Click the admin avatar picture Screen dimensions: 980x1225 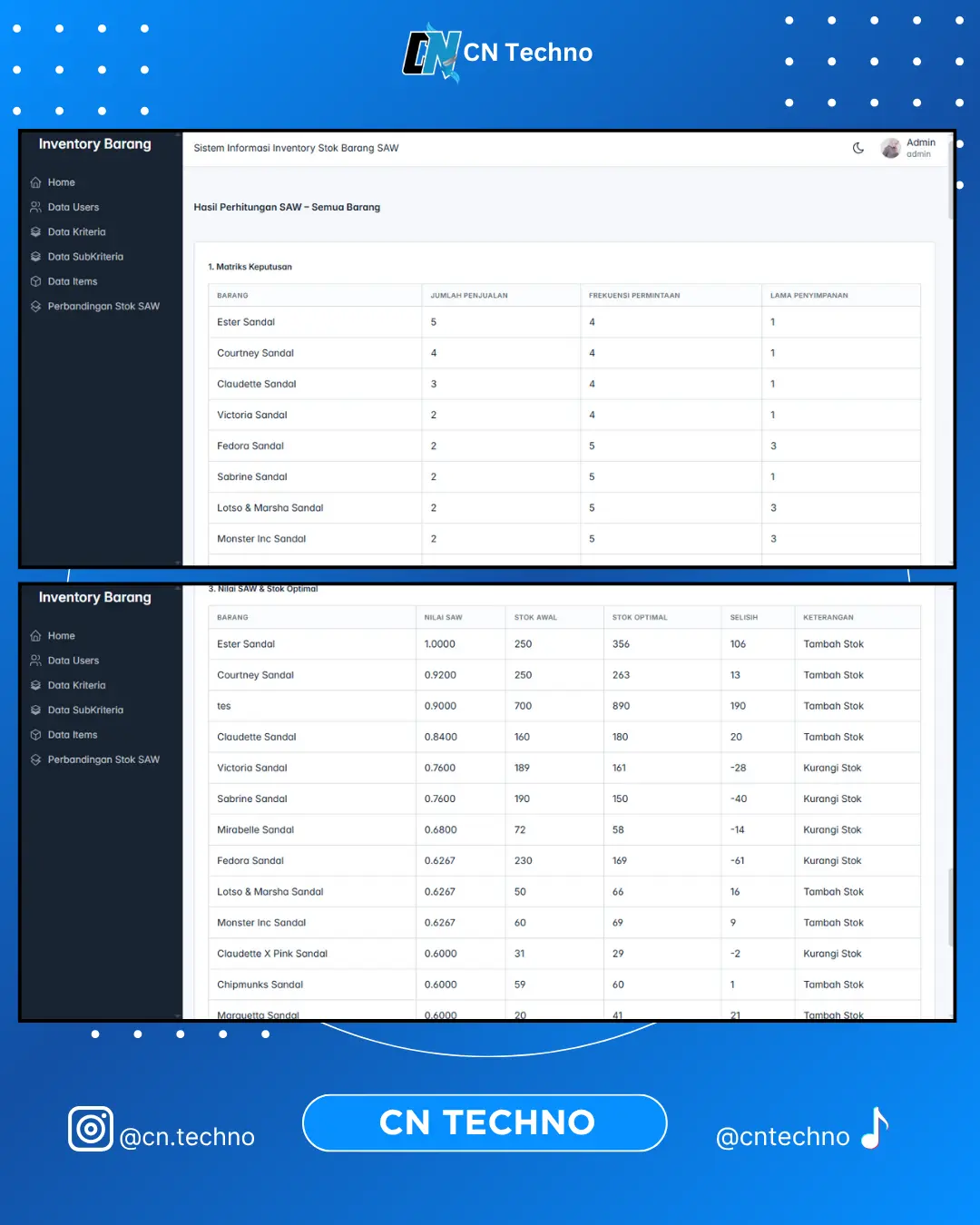891,148
